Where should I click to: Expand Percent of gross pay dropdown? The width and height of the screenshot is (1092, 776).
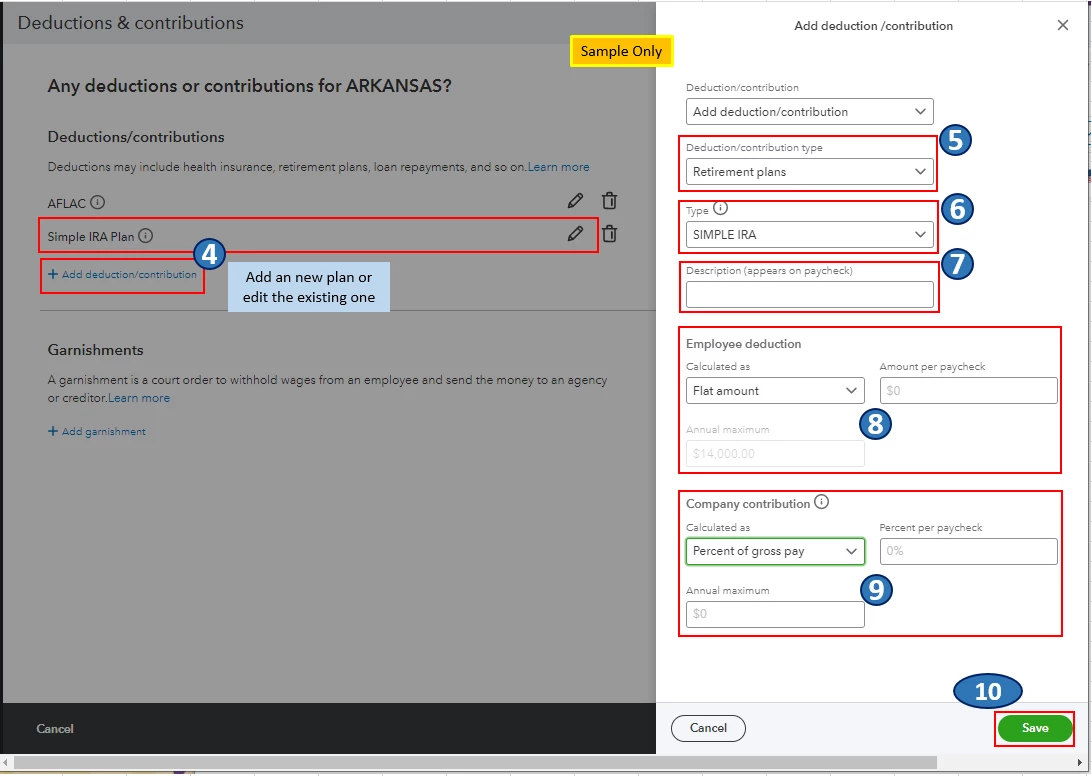coord(775,551)
